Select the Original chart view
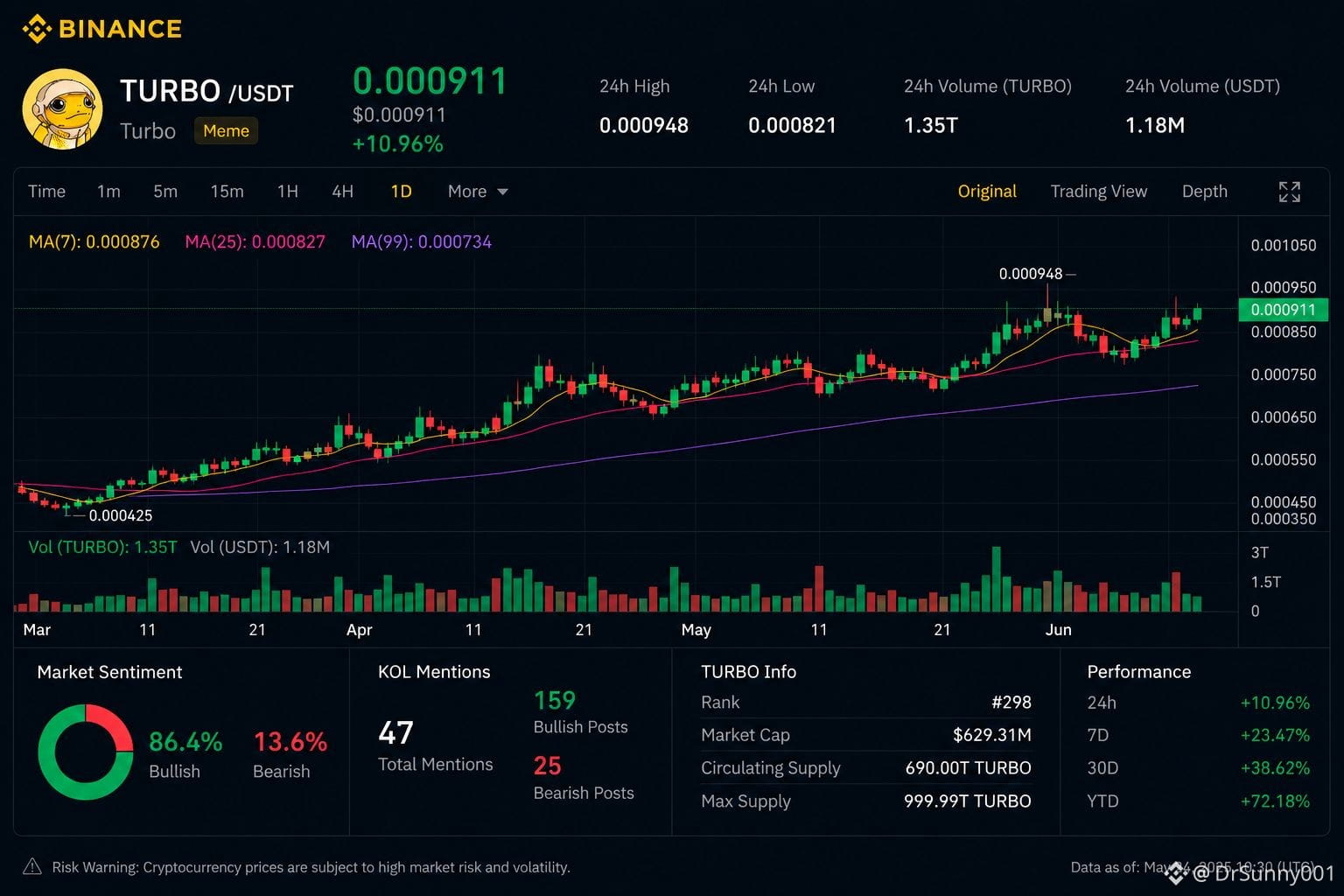Image resolution: width=1344 pixels, height=896 pixels. tap(987, 192)
